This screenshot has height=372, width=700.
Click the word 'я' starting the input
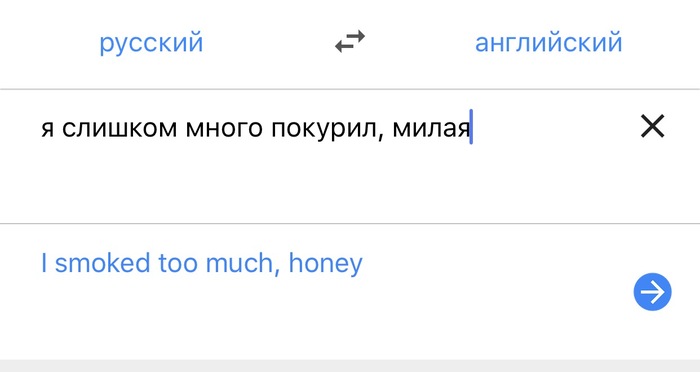pos(47,128)
